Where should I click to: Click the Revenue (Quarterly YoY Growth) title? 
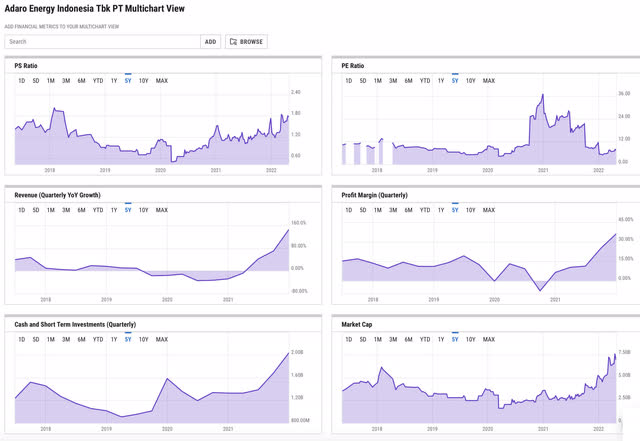coord(58,195)
